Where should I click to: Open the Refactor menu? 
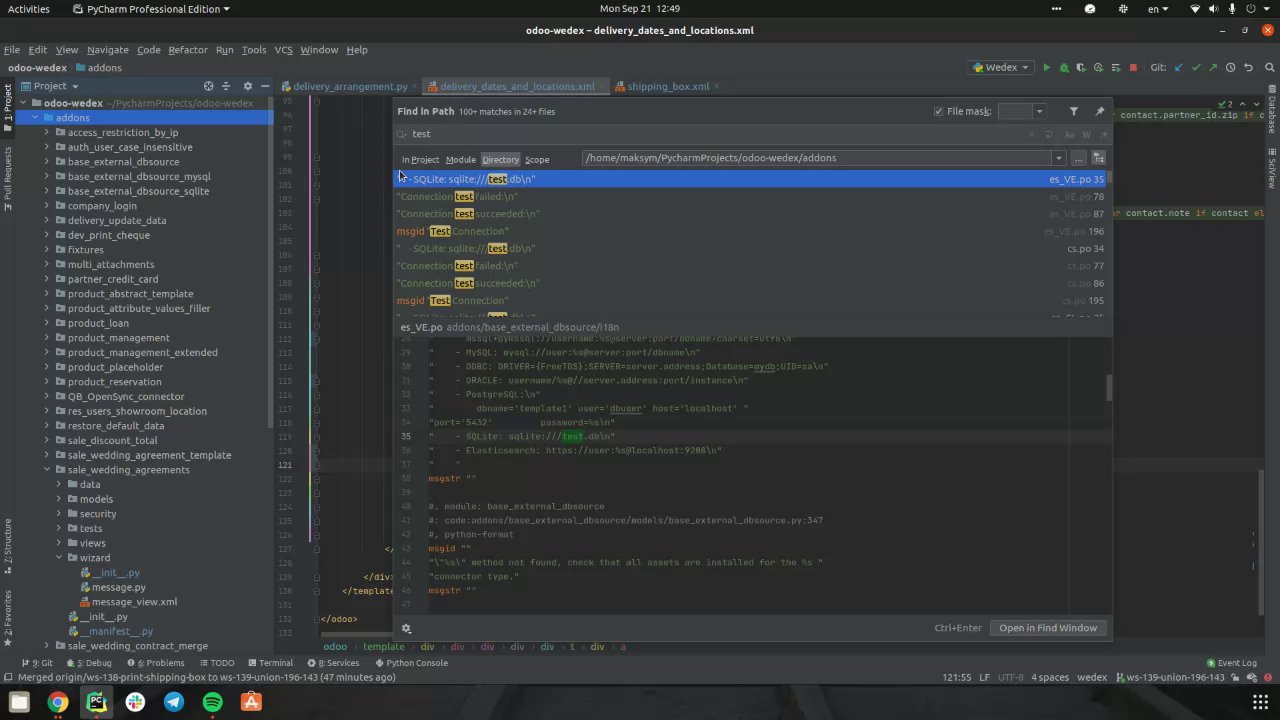187,50
